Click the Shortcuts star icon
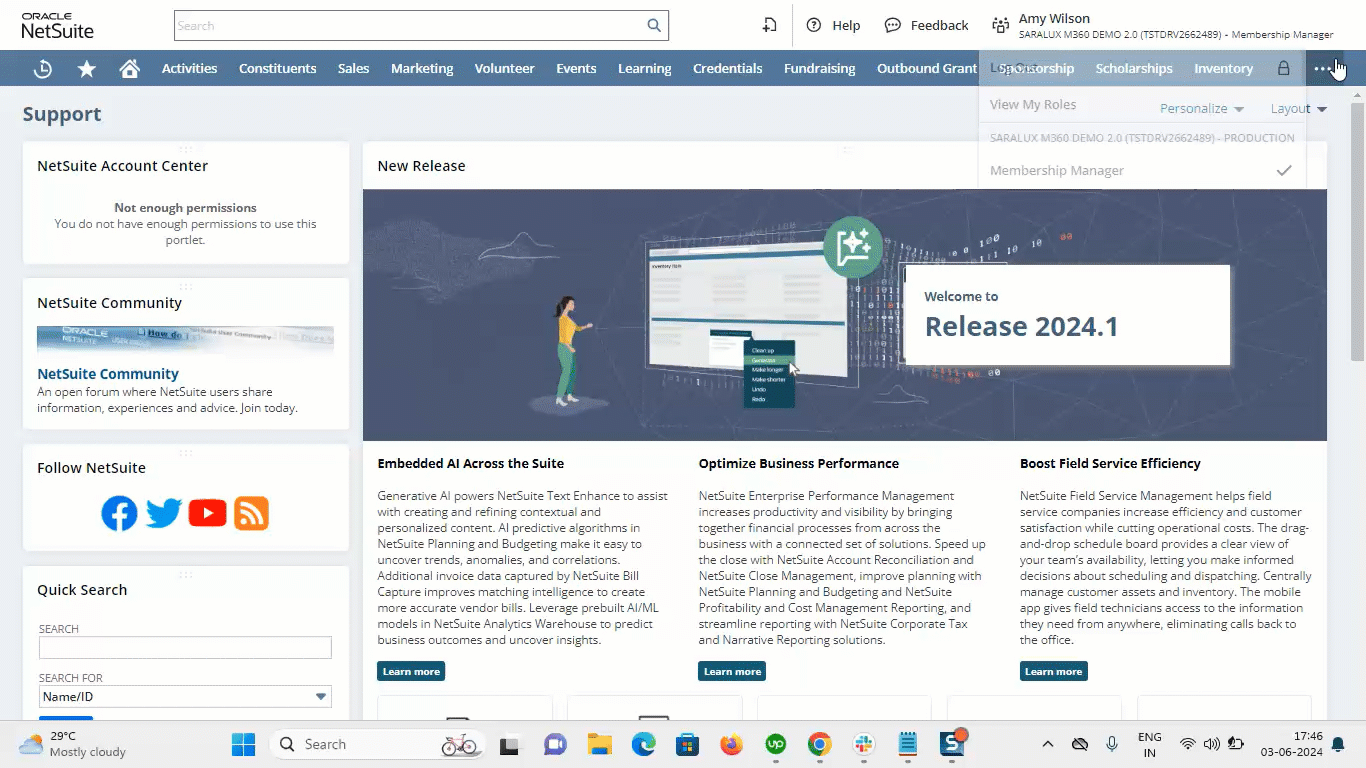The width and height of the screenshot is (1366, 768). pyautogui.click(x=87, y=69)
